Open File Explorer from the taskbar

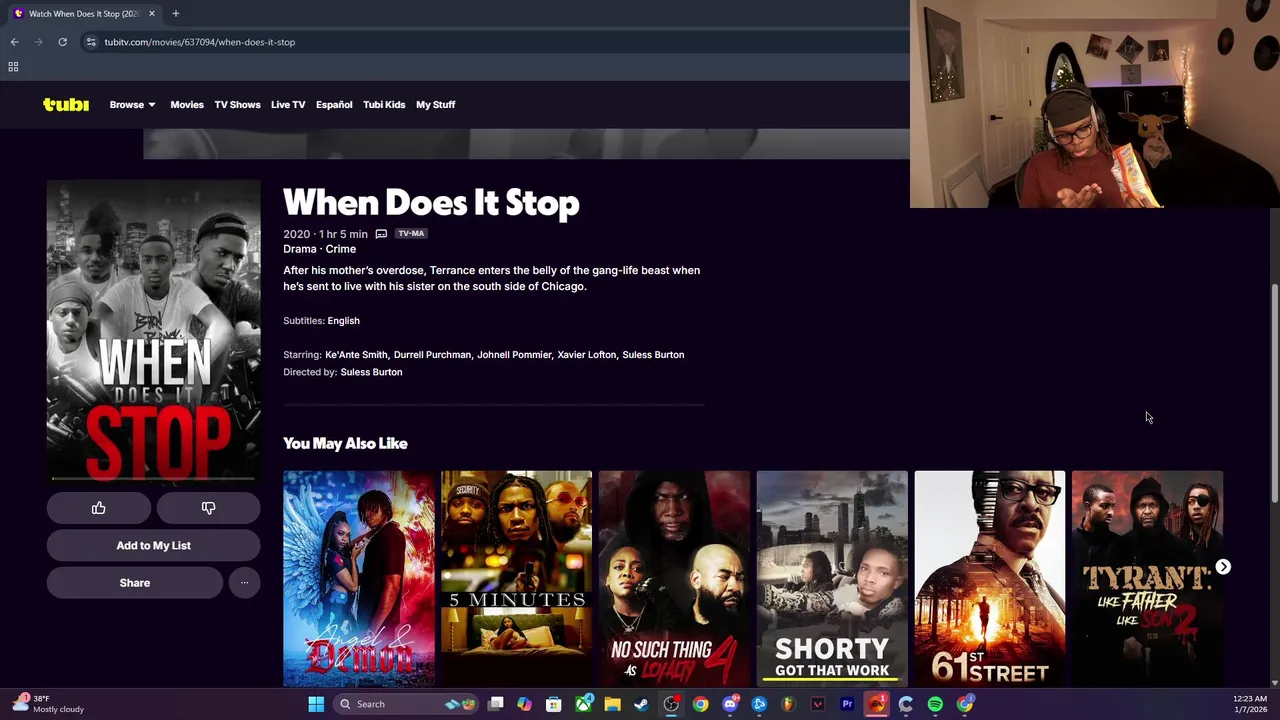click(612, 704)
